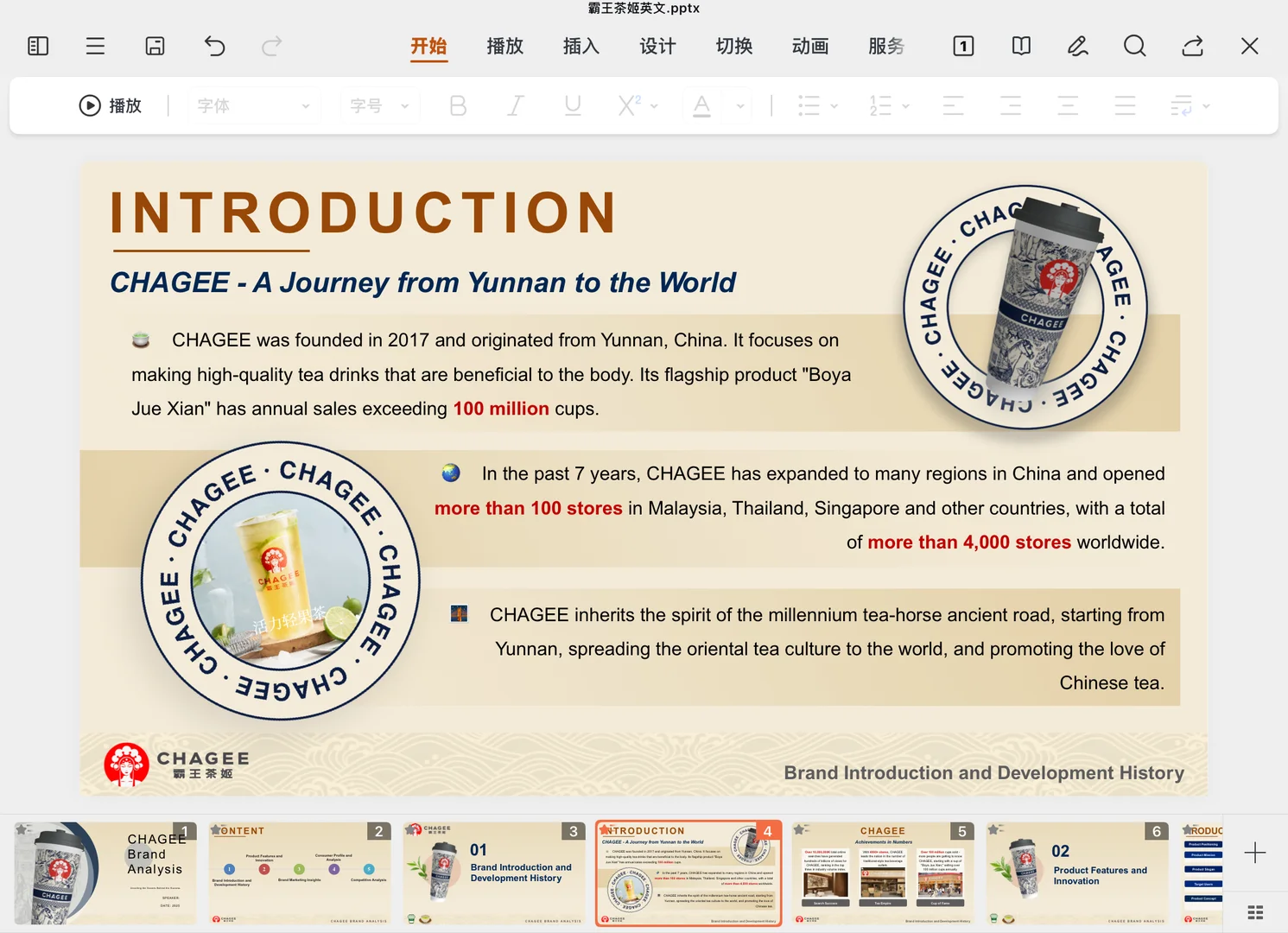
Task: Select slide 3 thumbnail
Action: pos(494,873)
